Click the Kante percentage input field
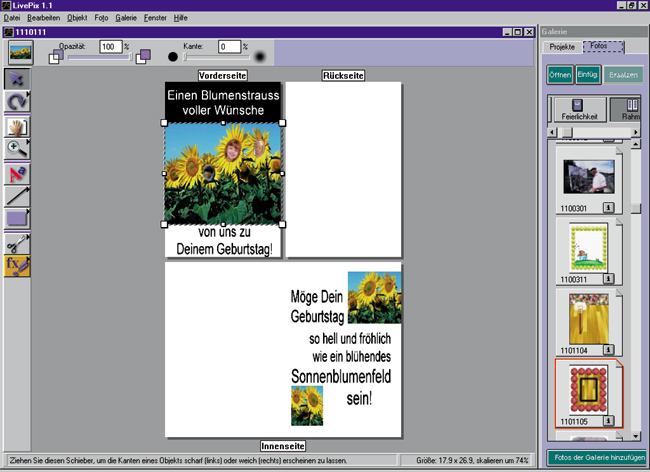This screenshot has height=472, width=650. coord(228,46)
